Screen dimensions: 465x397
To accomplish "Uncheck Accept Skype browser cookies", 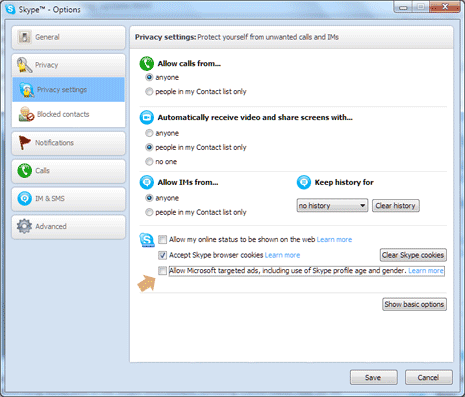I will (x=162, y=255).
